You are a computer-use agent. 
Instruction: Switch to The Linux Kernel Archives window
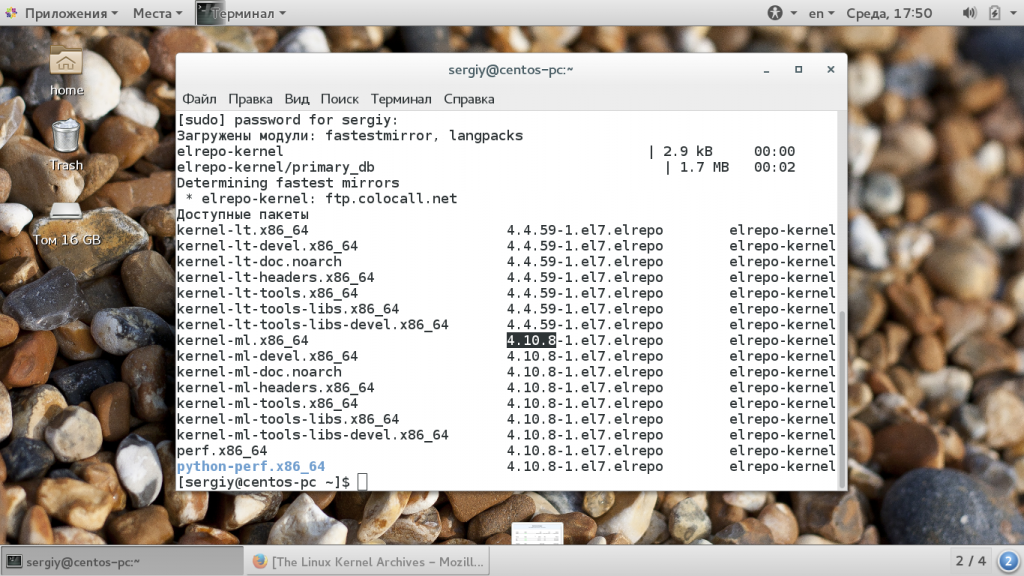click(x=366, y=561)
